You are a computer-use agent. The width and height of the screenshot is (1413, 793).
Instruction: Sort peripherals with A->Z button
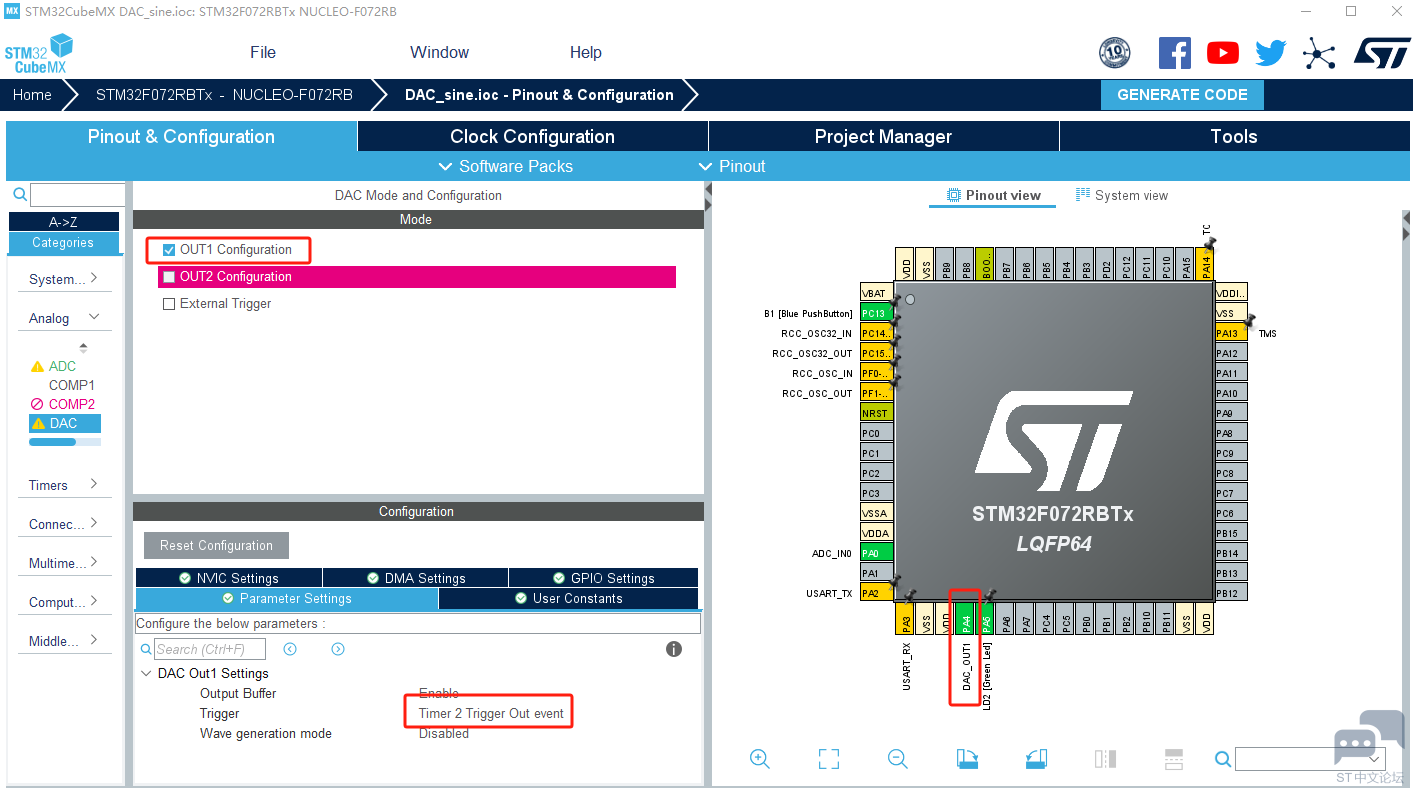(64, 222)
